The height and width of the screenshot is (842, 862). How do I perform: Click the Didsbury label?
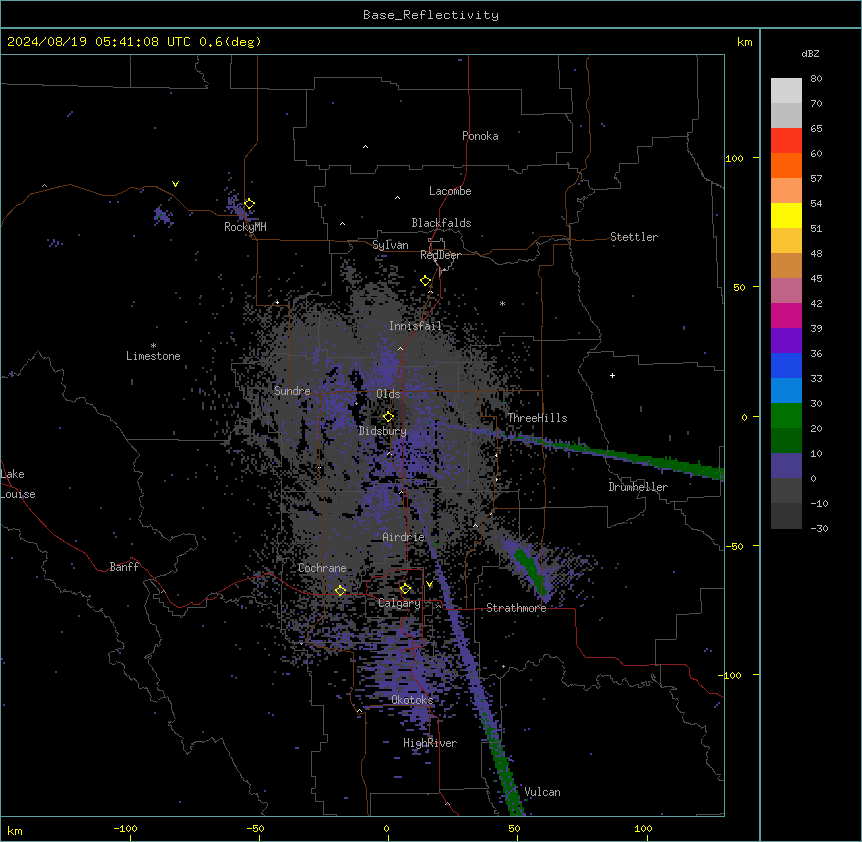pyautogui.click(x=383, y=431)
